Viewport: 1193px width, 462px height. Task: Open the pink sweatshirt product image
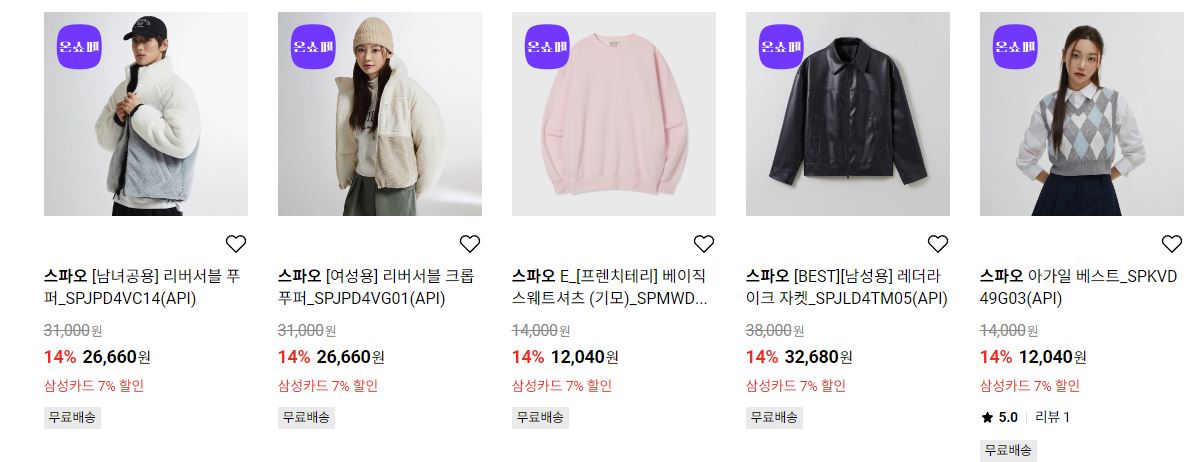[614, 114]
